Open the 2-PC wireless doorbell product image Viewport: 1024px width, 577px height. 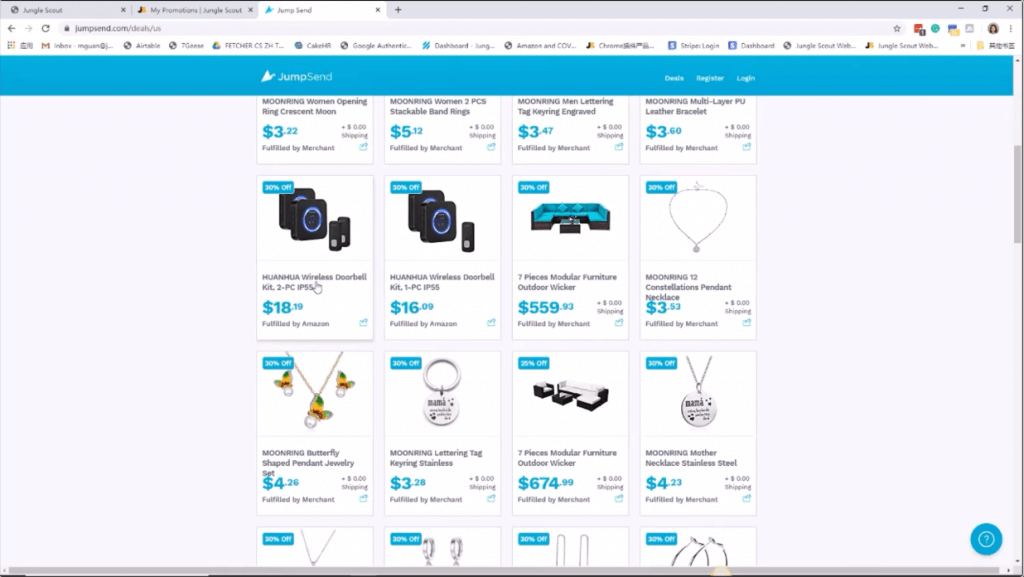(x=315, y=220)
